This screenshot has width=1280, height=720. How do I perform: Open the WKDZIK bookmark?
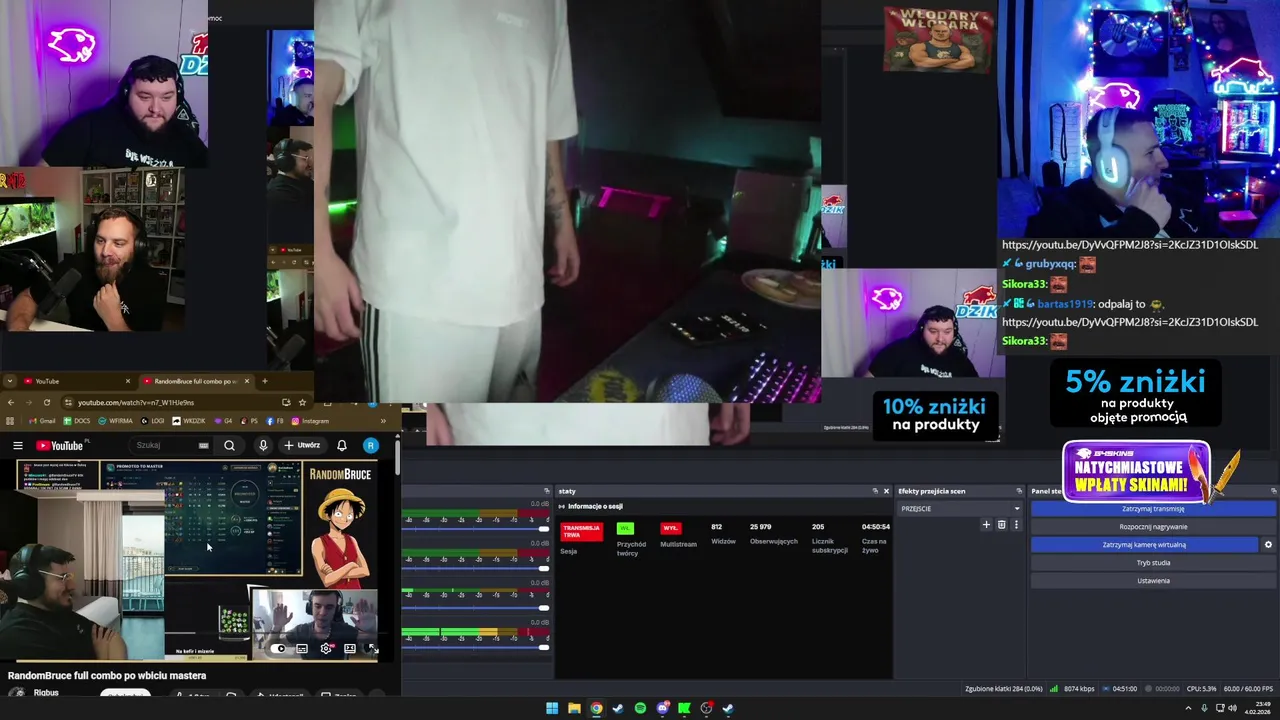(189, 421)
